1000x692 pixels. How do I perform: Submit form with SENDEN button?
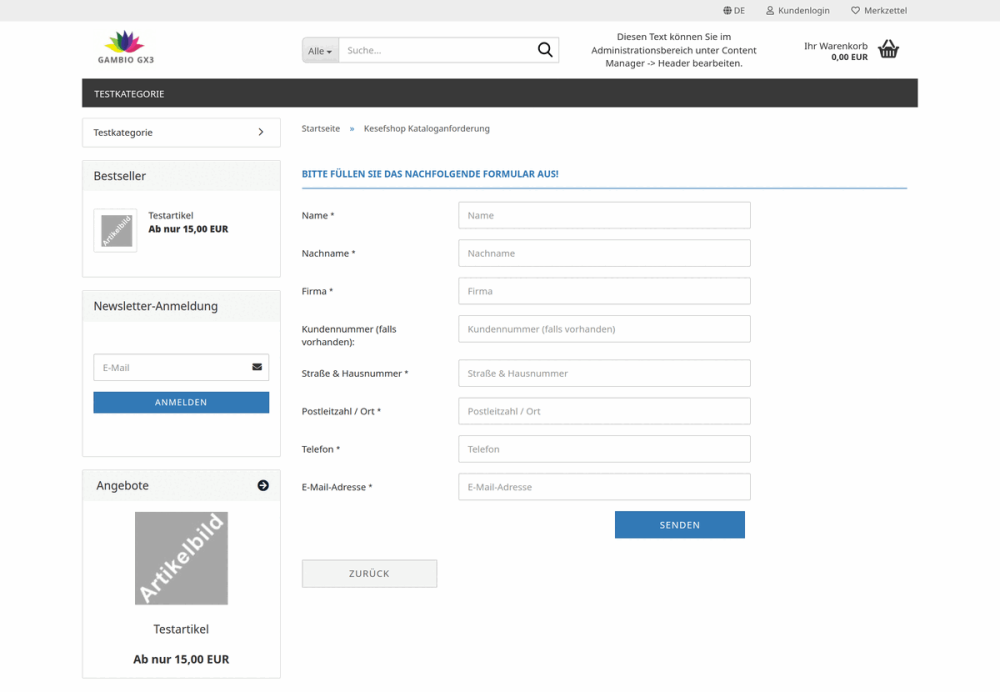680,525
